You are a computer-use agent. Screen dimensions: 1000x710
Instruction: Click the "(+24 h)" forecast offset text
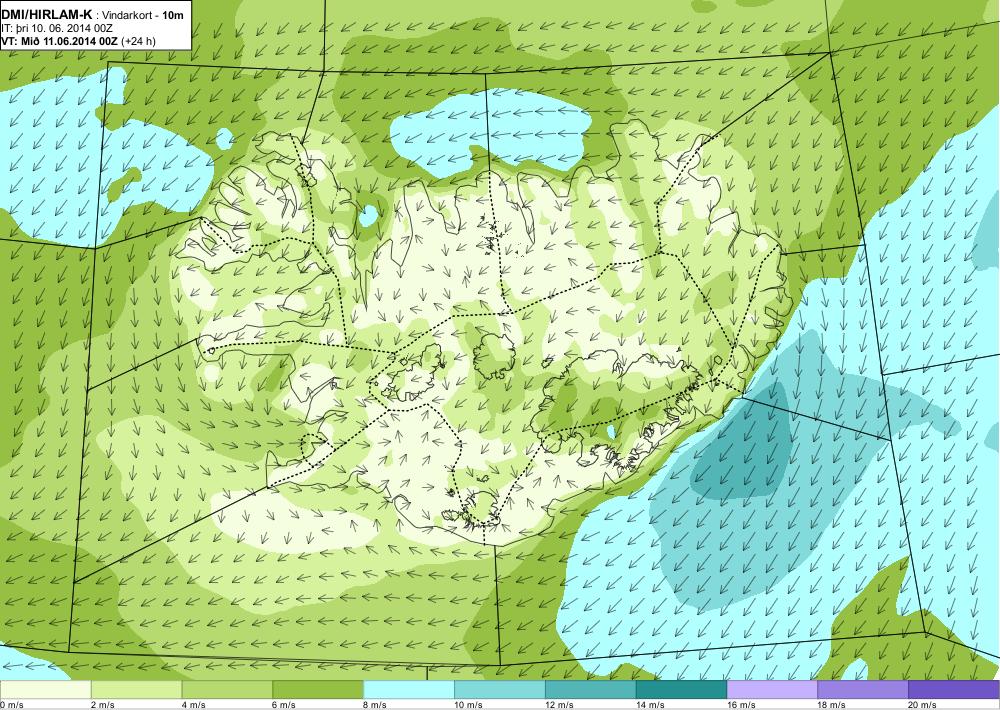[x=138, y=41]
